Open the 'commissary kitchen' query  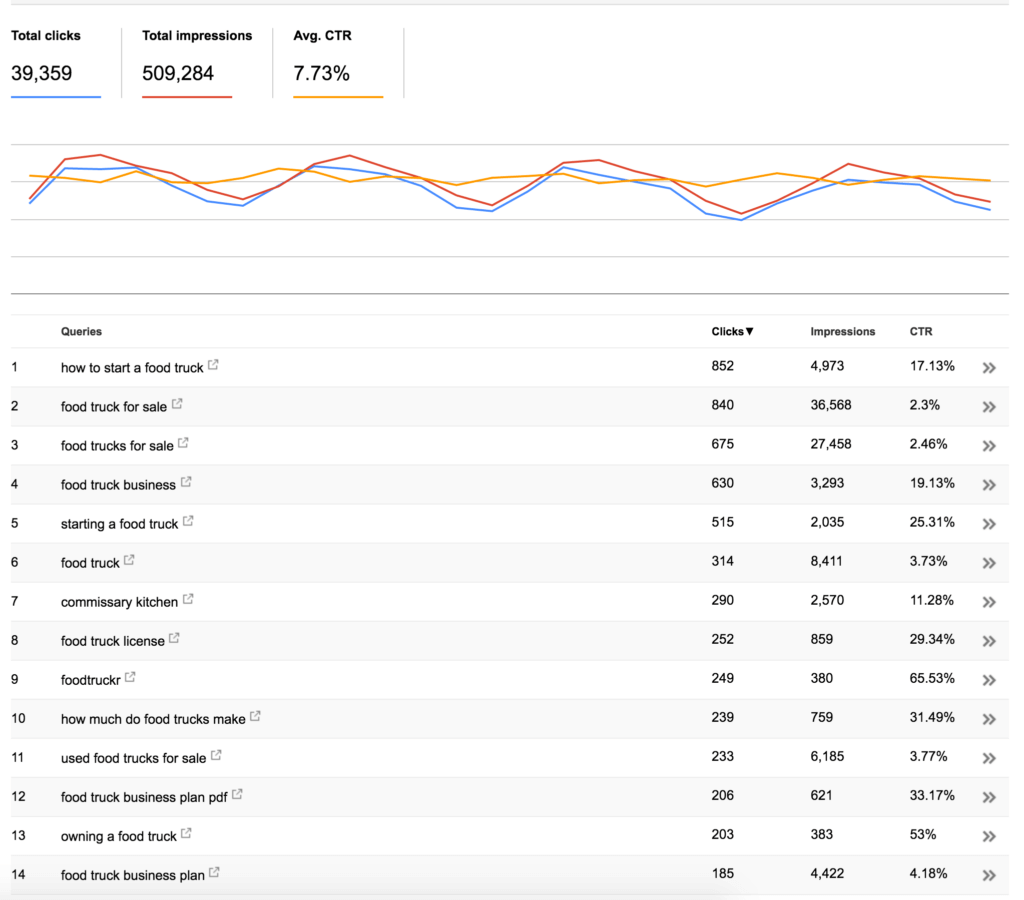120,602
